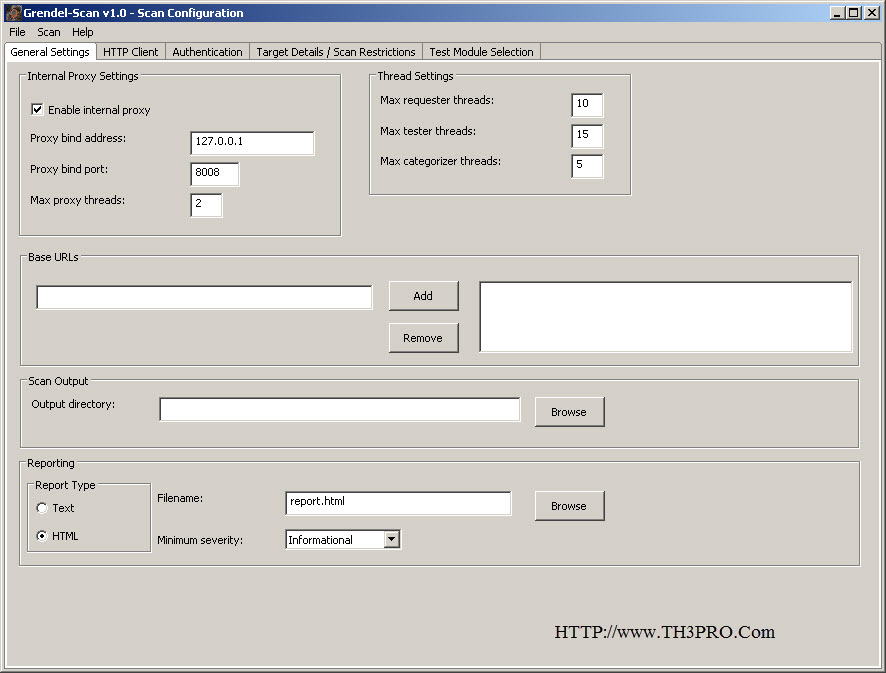This screenshot has height=673, width=886.
Task: Browse for the output directory
Action: pyautogui.click(x=569, y=412)
